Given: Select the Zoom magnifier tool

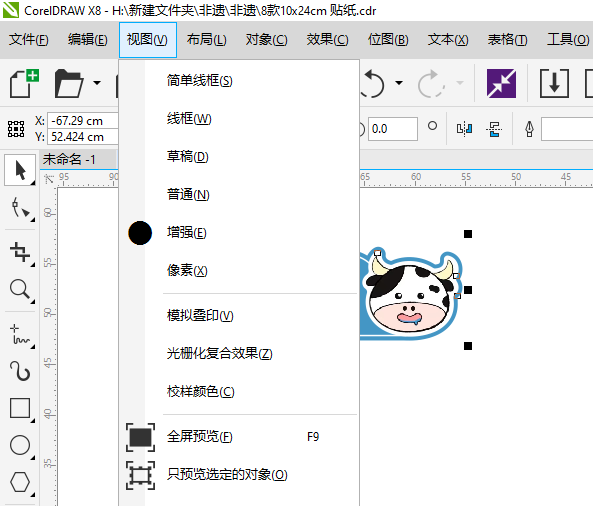Looking at the screenshot, I should 20,290.
